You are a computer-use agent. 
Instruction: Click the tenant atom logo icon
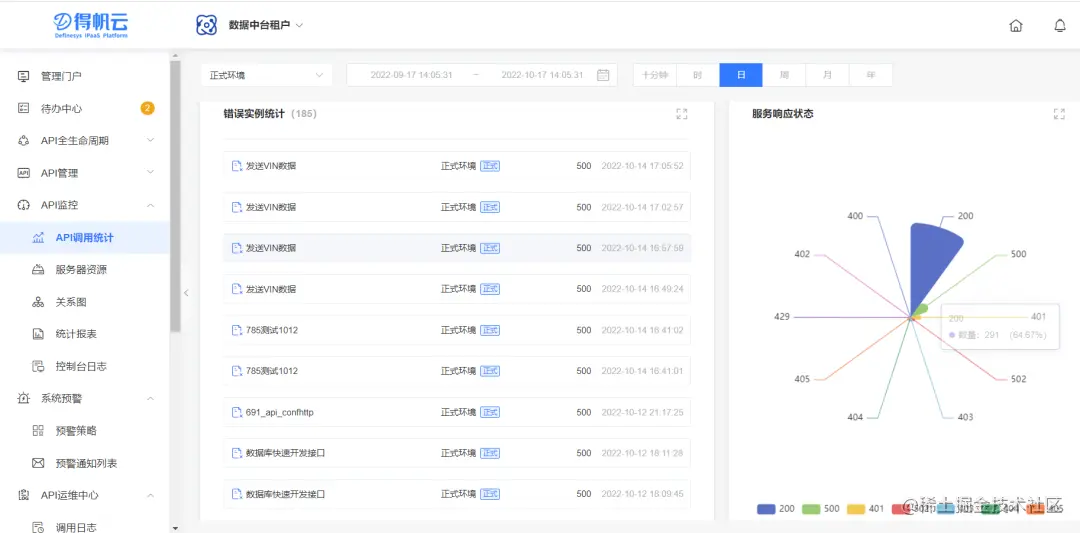click(x=207, y=25)
